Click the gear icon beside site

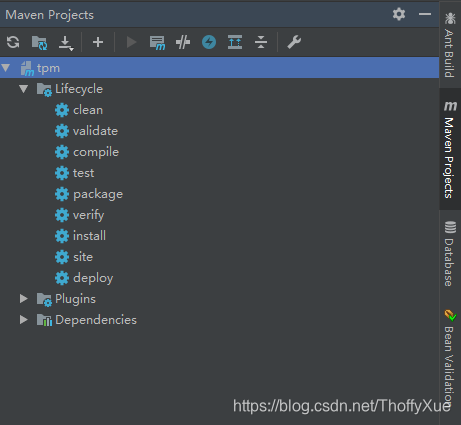(62, 257)
